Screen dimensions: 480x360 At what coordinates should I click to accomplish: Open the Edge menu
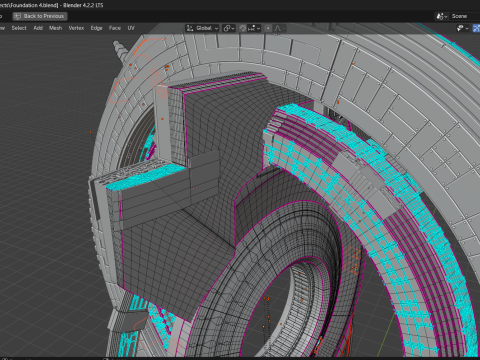point(96,28)
